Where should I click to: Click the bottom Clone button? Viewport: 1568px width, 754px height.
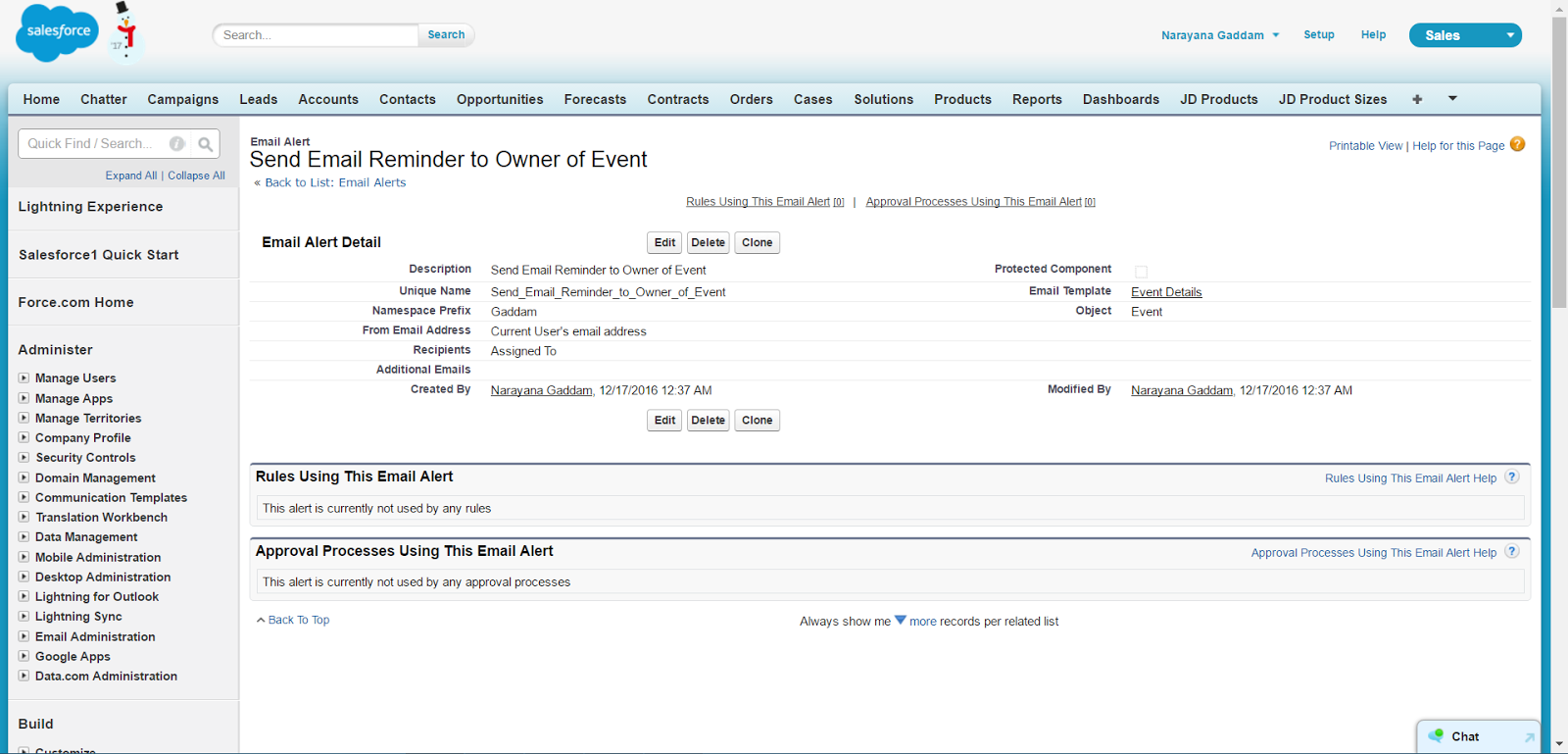757,421
